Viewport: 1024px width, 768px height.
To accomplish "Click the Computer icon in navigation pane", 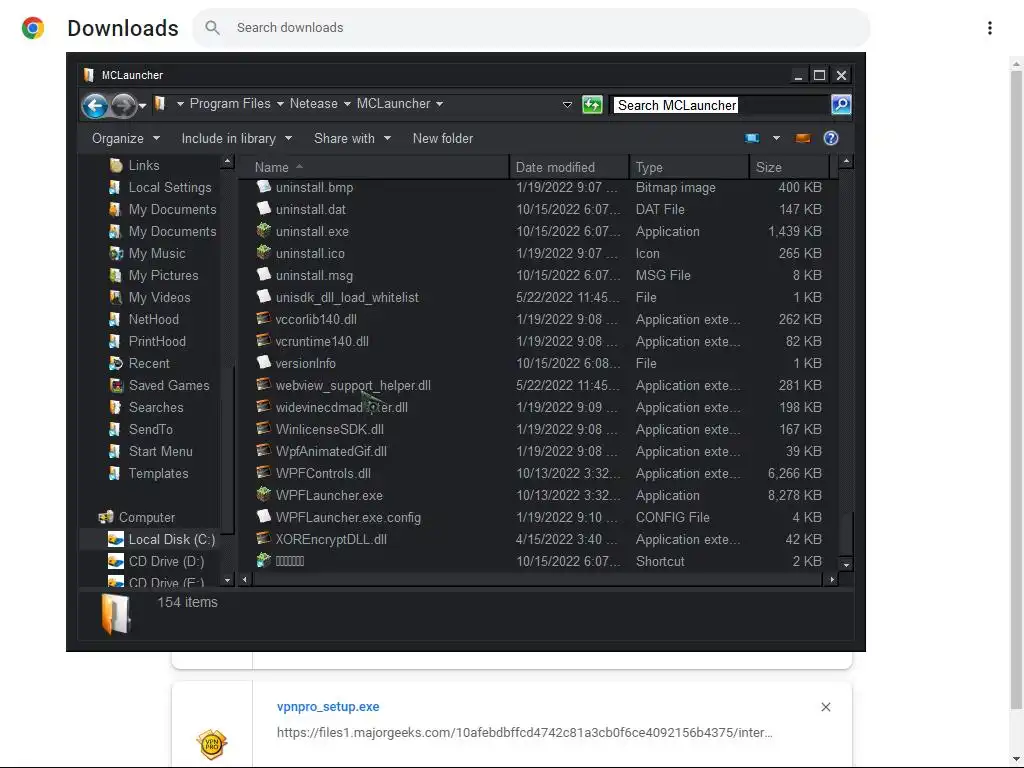I will tap(106, 517).
